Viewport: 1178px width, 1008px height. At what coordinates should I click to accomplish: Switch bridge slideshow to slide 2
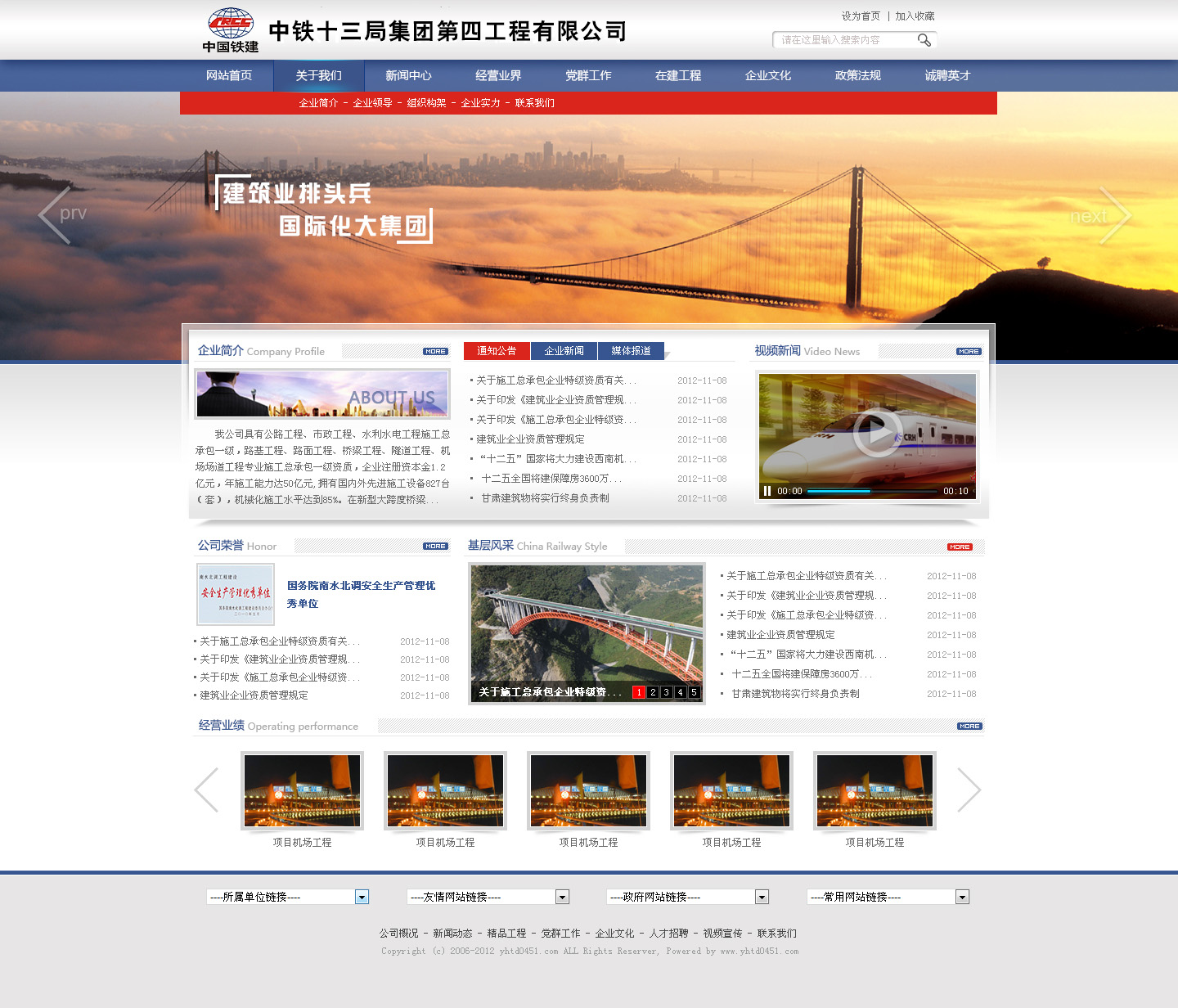[x=653, y=692]
